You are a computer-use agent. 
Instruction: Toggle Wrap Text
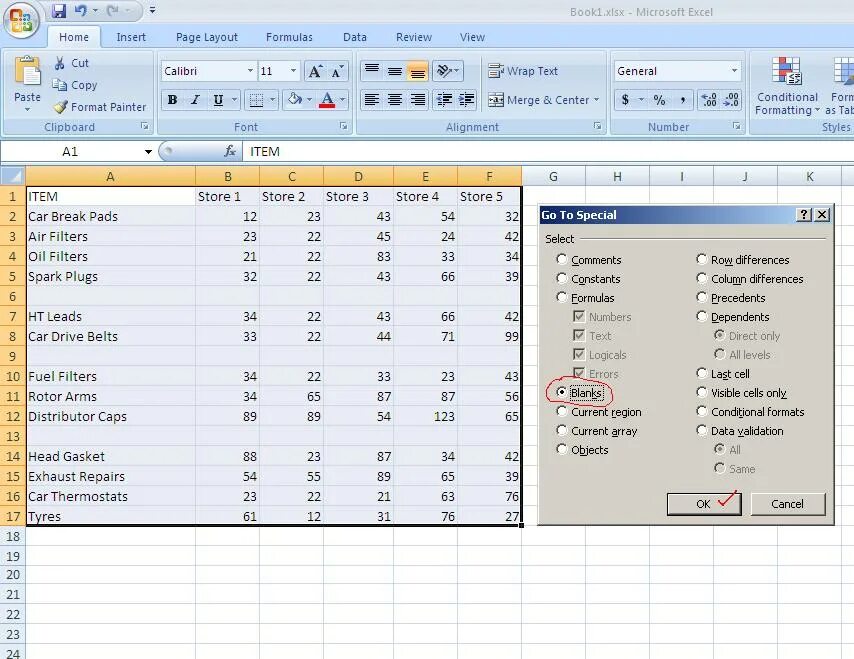523,71
